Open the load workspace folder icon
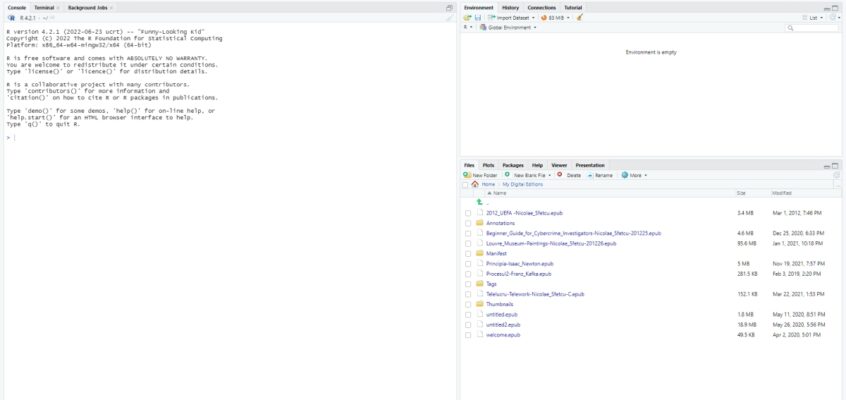The image size is (846, 400). [x=467, y=18]
